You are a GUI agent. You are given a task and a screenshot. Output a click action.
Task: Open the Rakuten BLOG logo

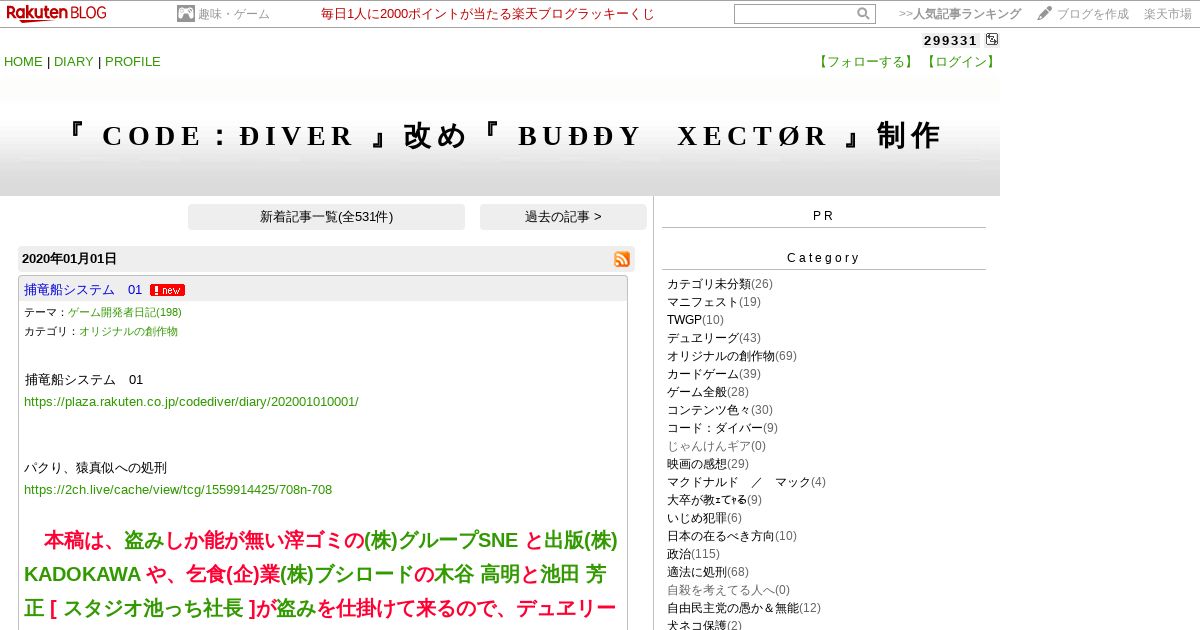click(56, 13)
